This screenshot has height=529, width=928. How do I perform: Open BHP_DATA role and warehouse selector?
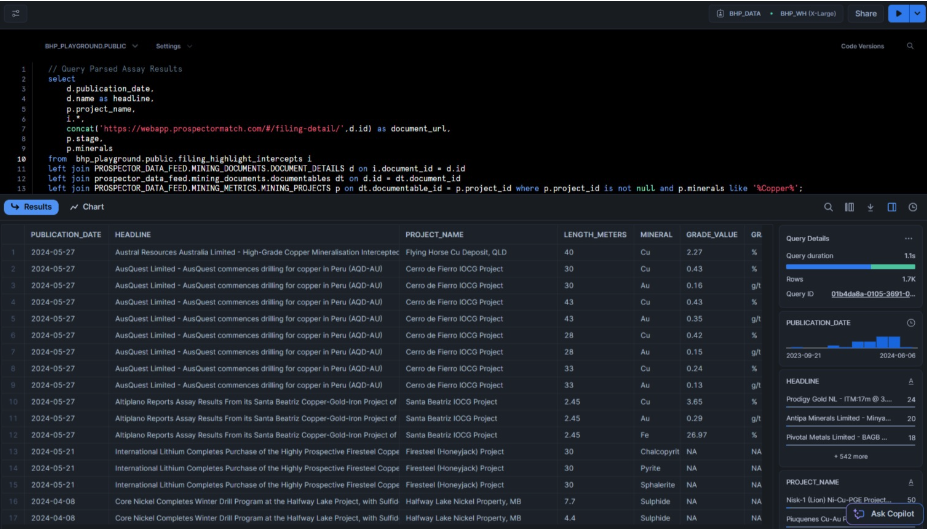[778, 13]
